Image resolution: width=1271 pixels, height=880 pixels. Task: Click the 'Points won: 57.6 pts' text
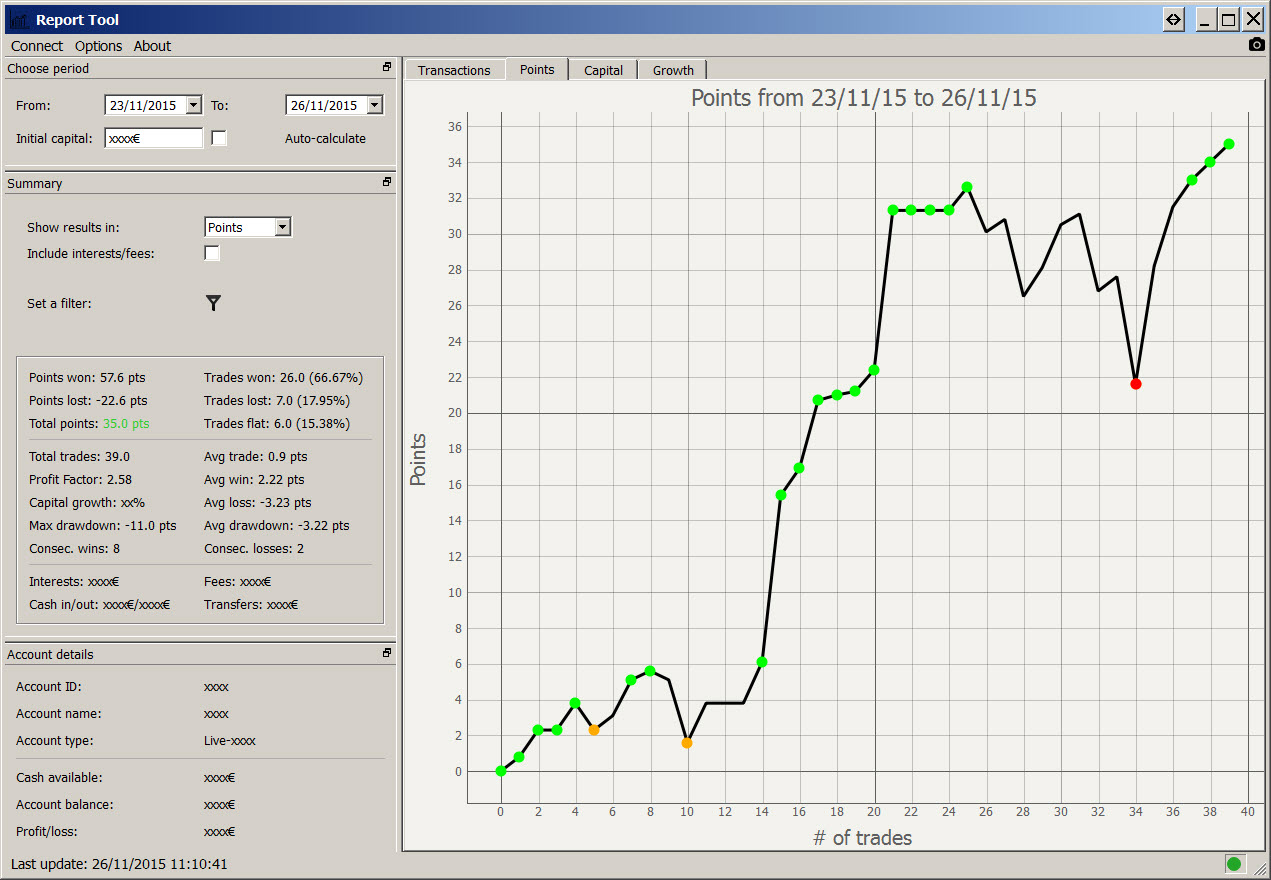87,378
